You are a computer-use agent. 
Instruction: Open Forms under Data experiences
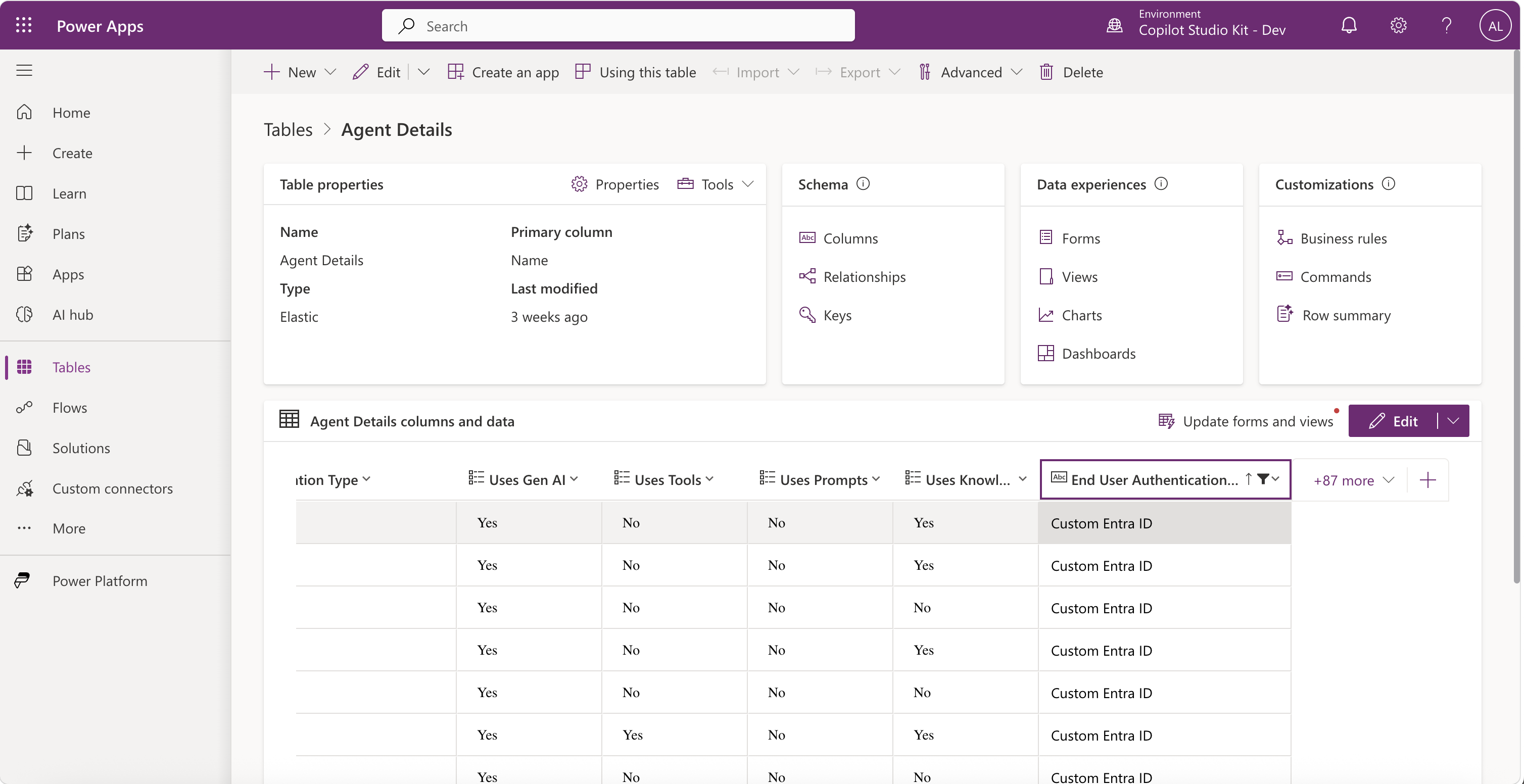coord(1070,238)
